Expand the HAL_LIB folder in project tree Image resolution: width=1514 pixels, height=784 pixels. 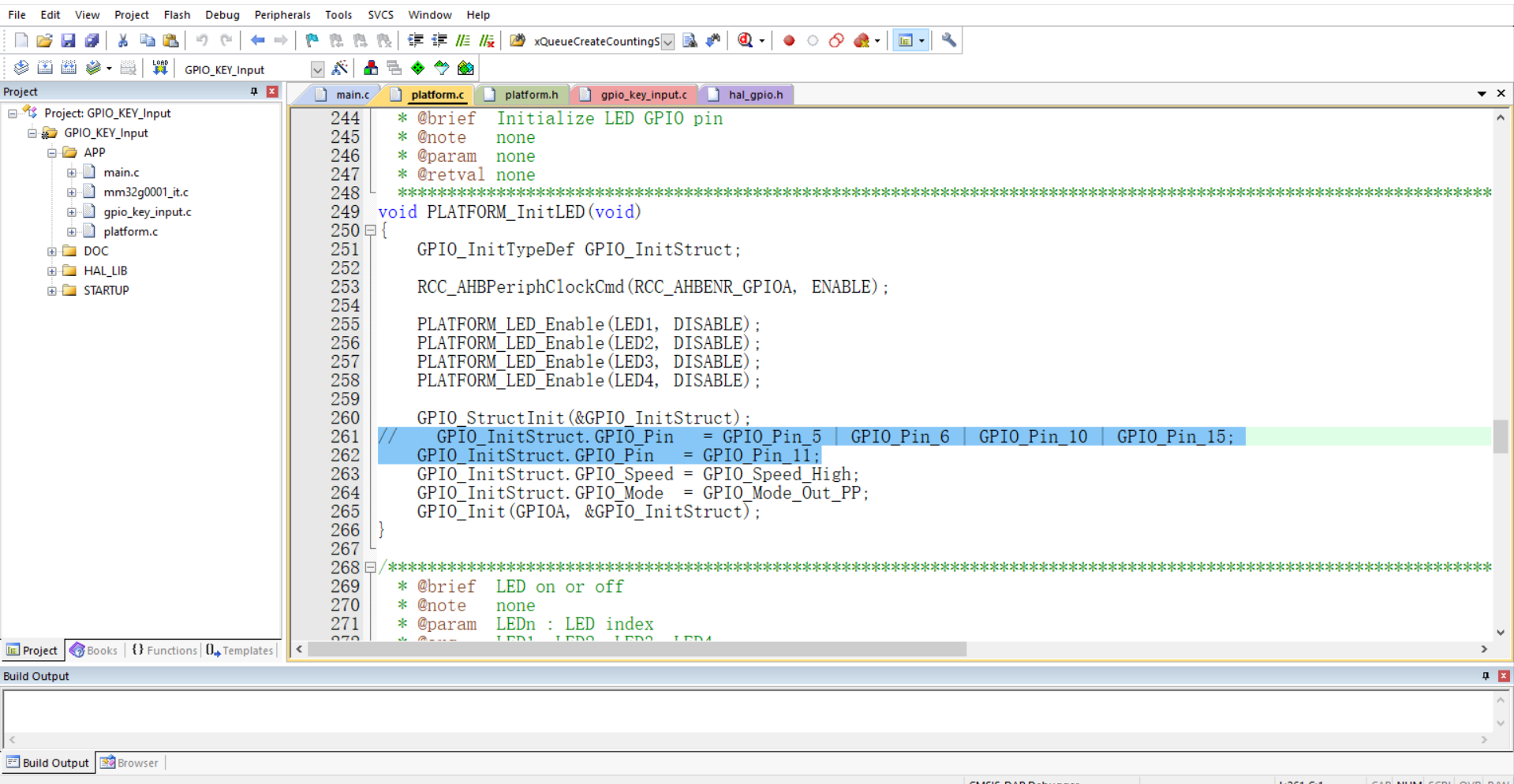point(52,271)
